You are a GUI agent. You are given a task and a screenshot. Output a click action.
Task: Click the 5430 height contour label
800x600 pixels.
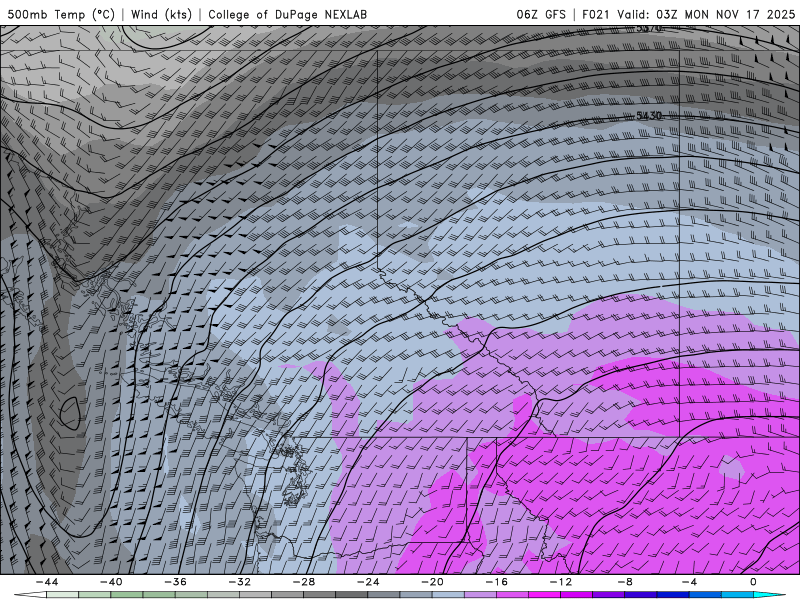649,116
